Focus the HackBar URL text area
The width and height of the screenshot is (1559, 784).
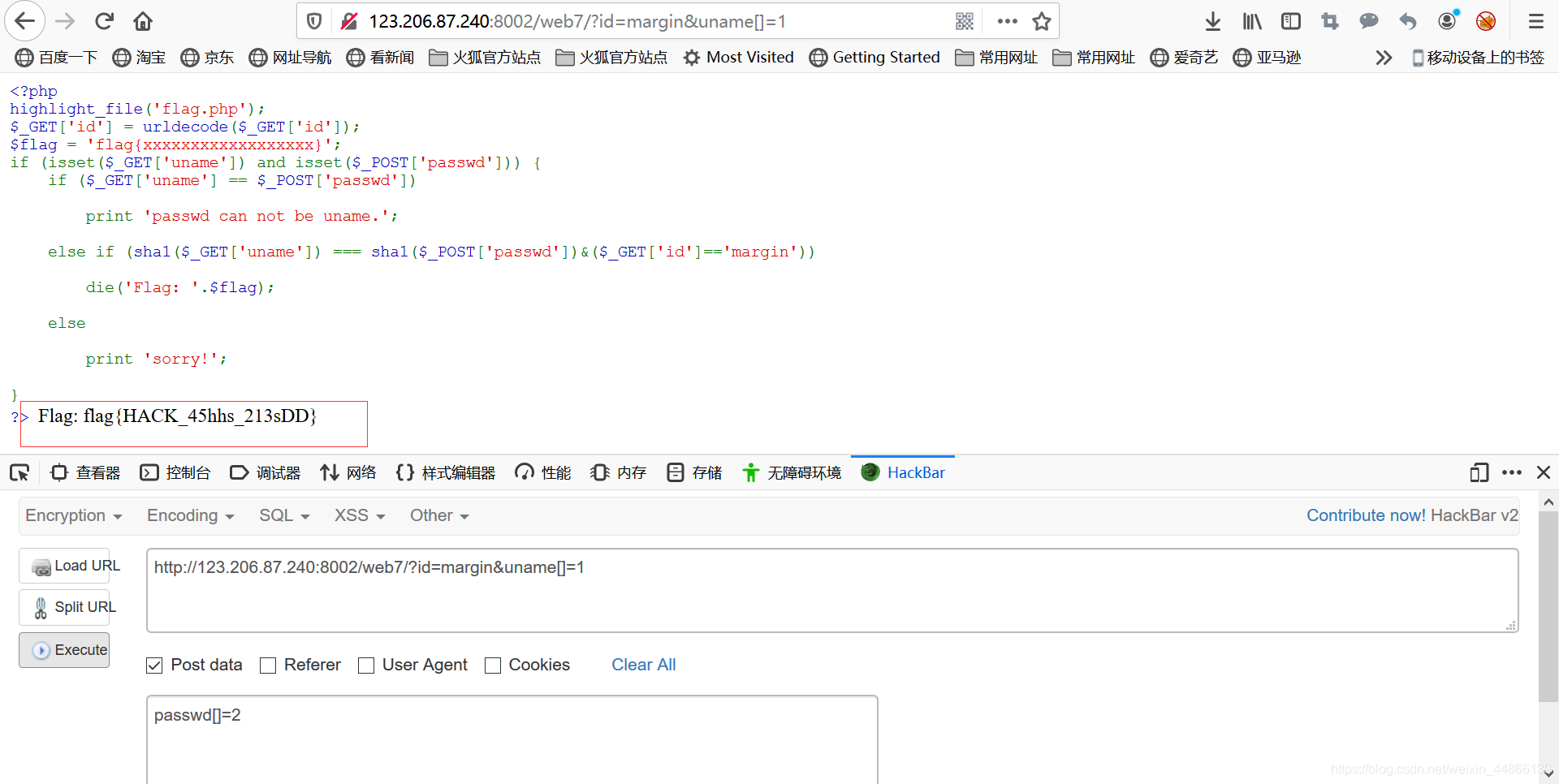tap(832, 590)
